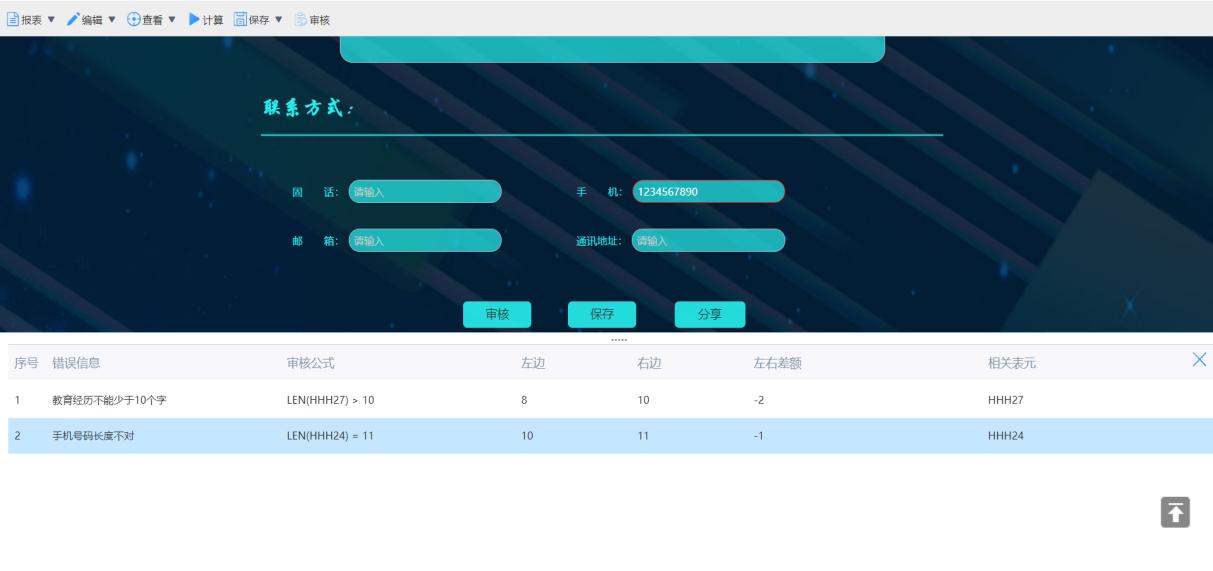
Task: Click the 邮箱 input field
Action: (425, 240)
